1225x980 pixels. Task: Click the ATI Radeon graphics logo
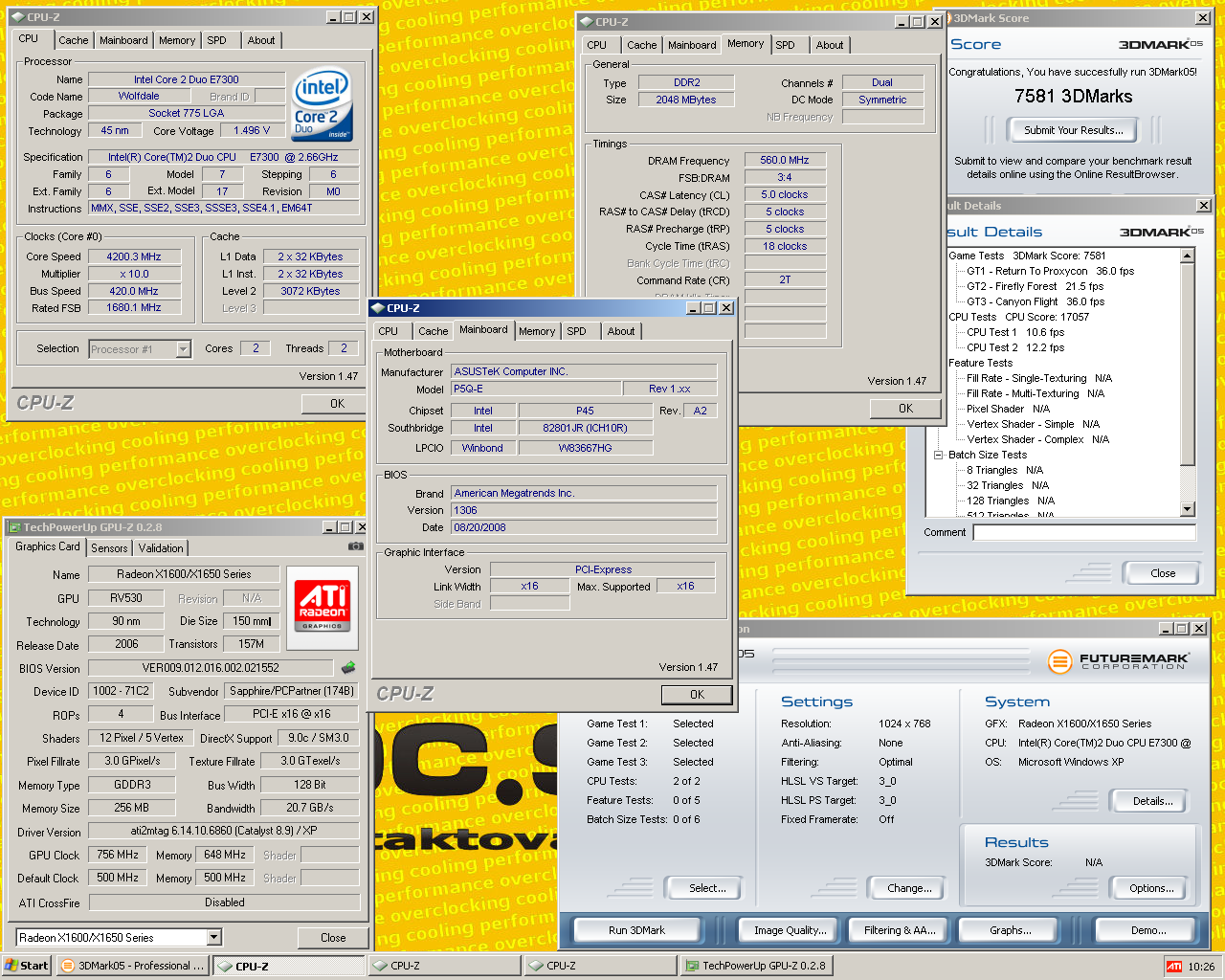323,606
